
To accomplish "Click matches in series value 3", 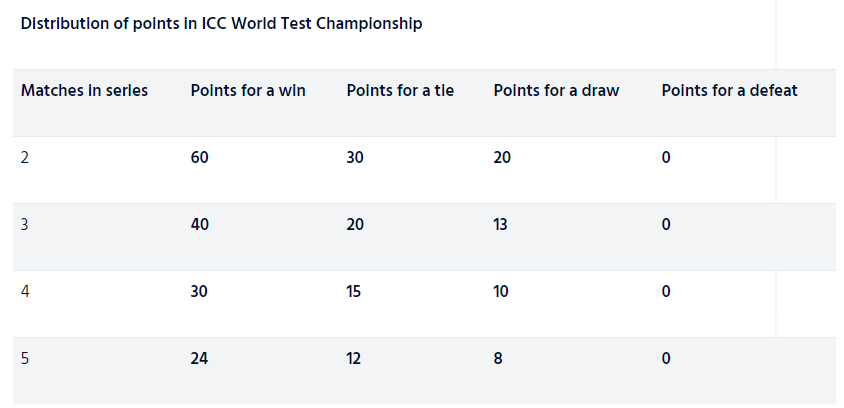I will [25, 224].
